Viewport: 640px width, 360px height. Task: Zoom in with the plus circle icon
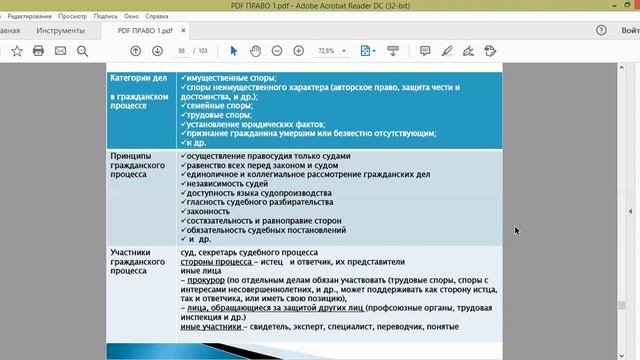[x=299, y=51]
